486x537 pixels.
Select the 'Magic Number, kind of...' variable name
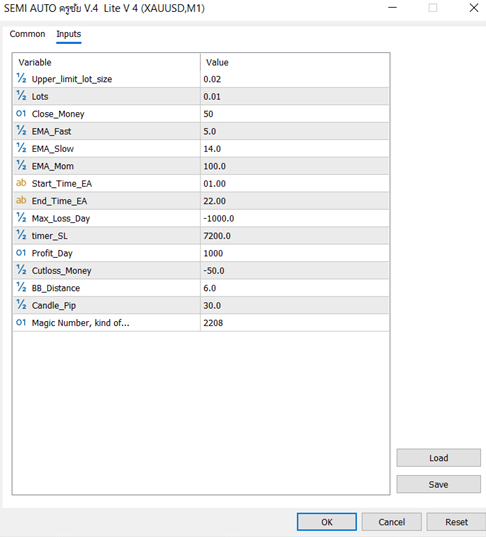[80, 323]
